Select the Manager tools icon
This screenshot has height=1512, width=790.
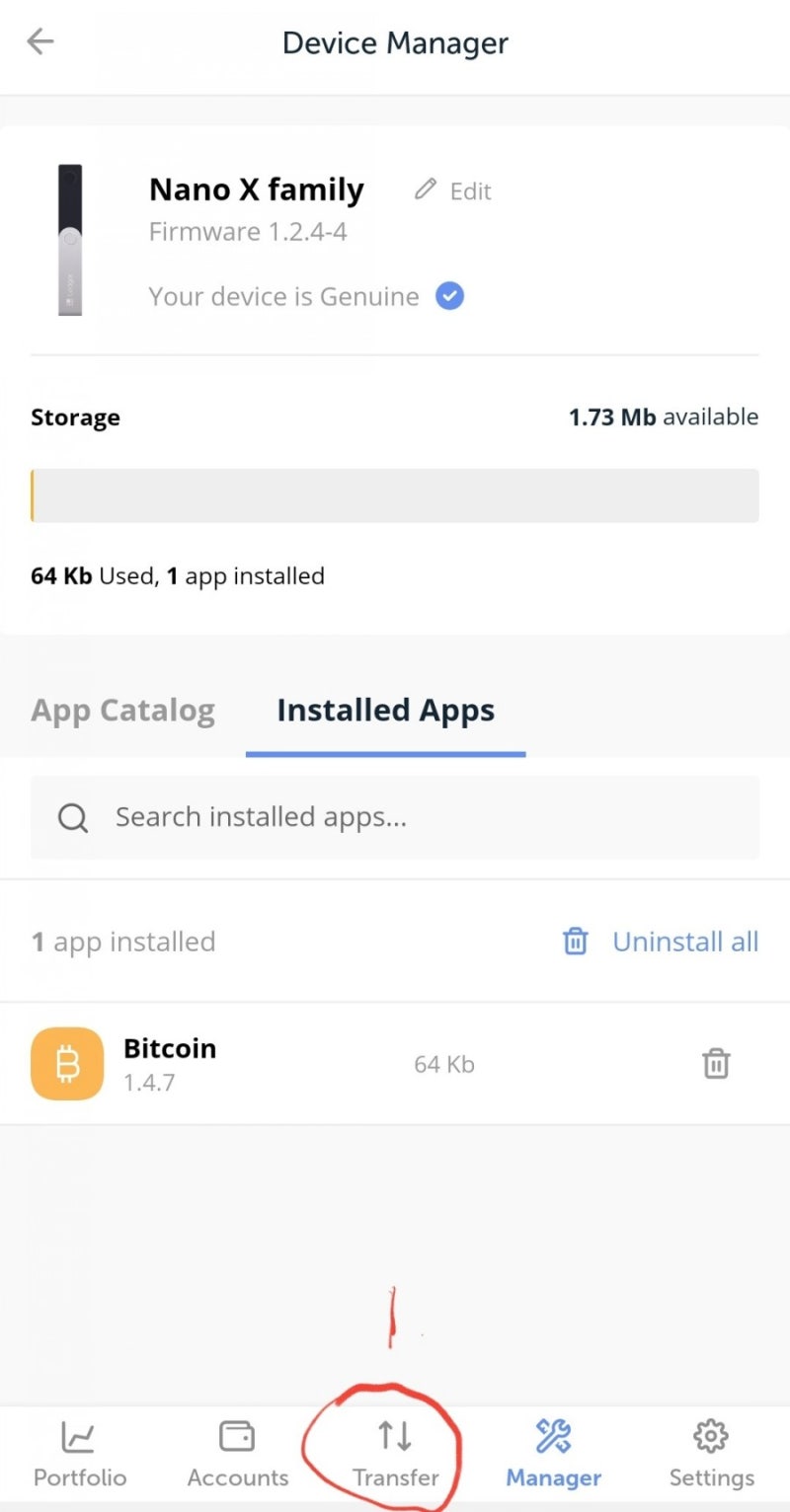tap(553, 1437)
